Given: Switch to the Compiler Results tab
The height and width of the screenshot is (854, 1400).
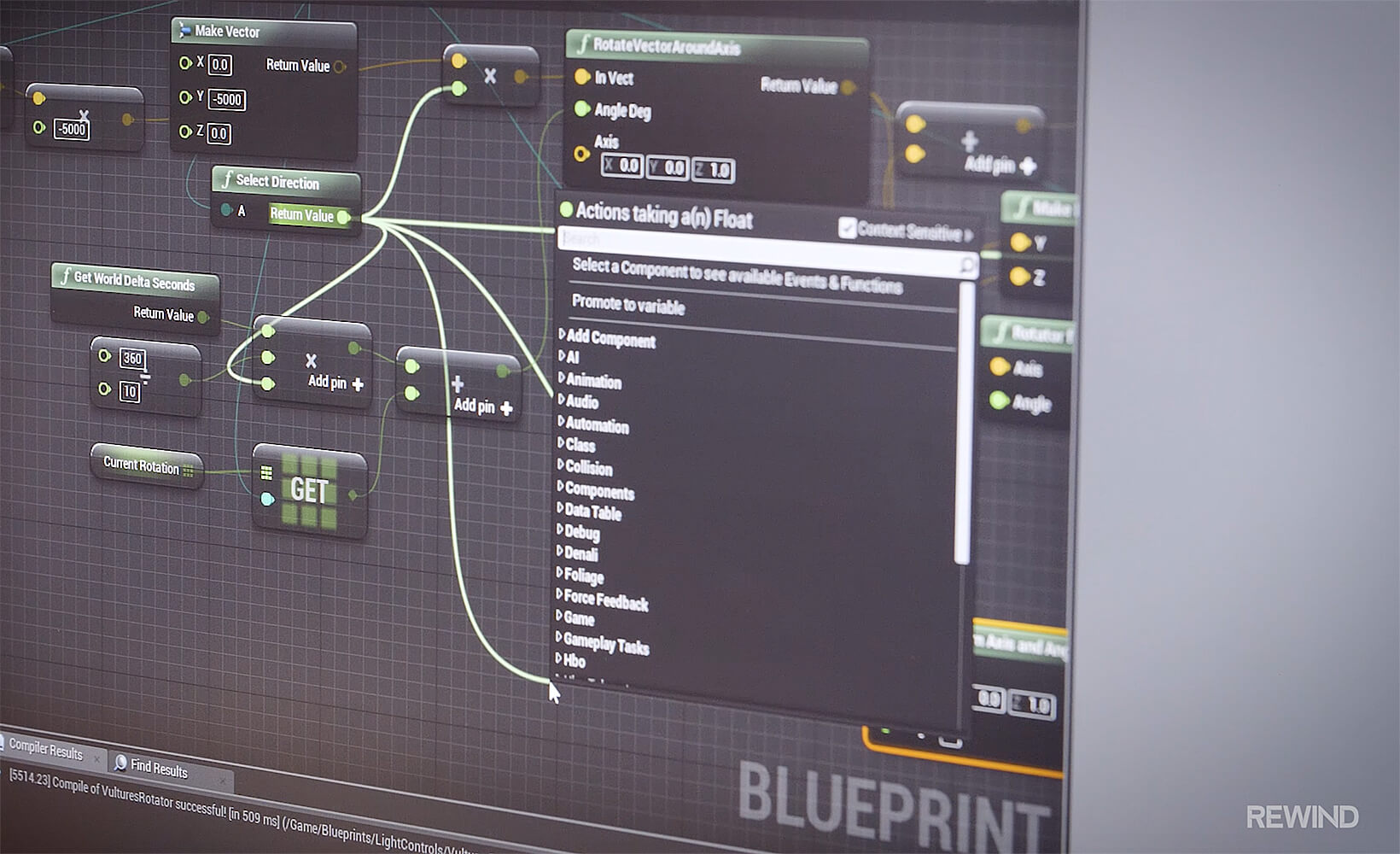Looking at the screenshot, I should [45, 749].
